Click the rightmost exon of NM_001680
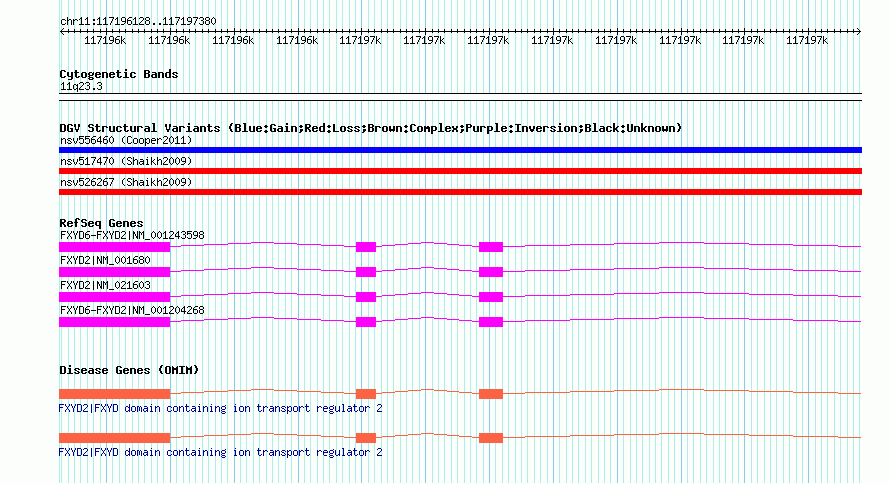This screenshot has width=890, height=483. coord(491,272)
